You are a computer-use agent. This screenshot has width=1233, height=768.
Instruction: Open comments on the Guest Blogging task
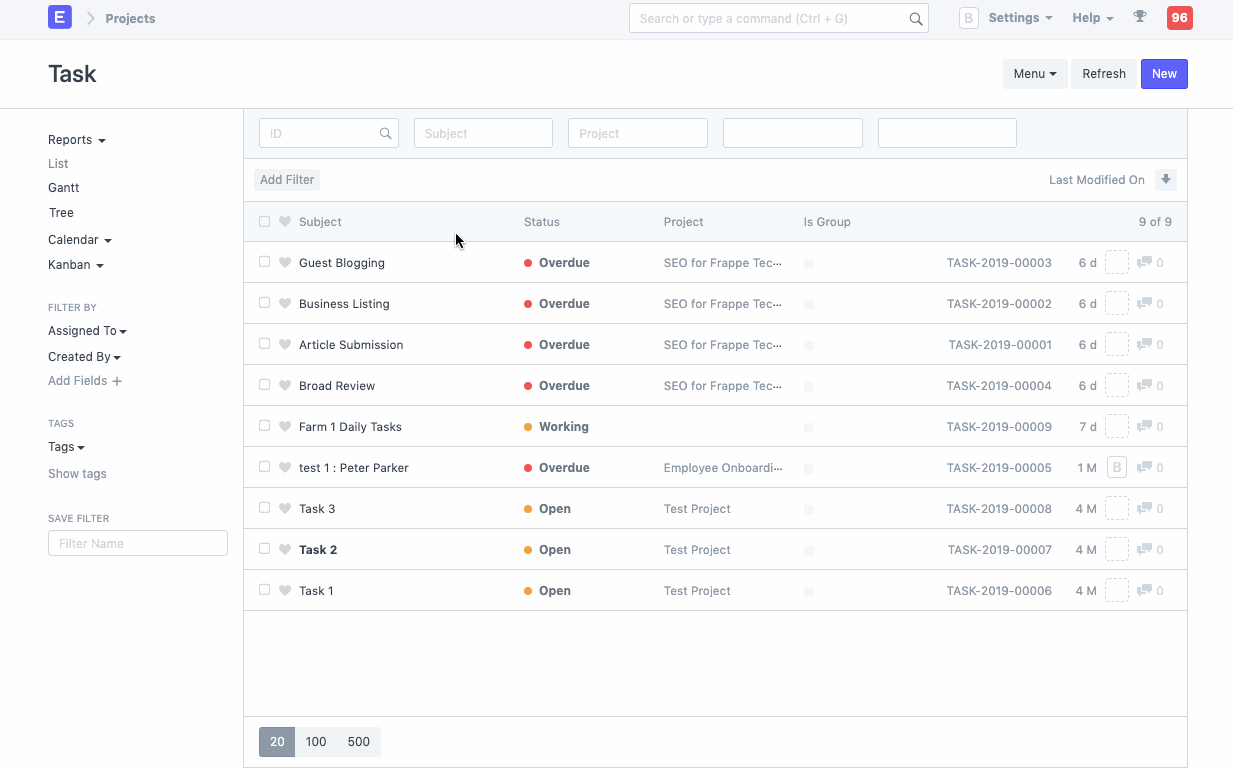point(1147,262)
